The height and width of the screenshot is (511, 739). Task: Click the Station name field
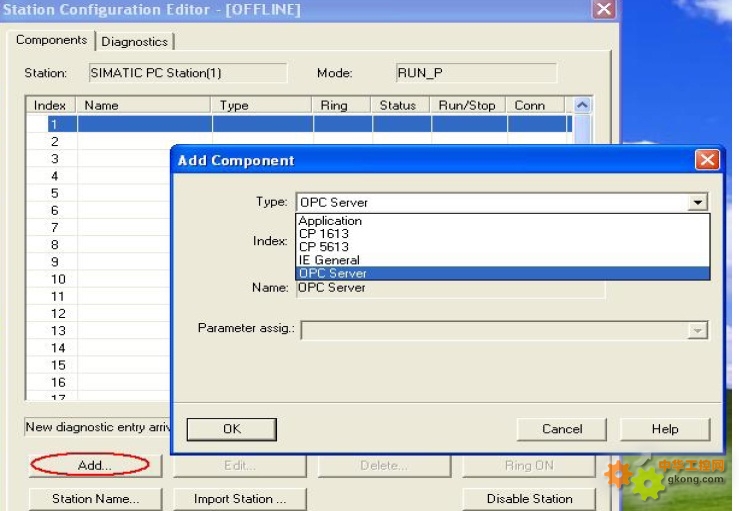(188, 73)
